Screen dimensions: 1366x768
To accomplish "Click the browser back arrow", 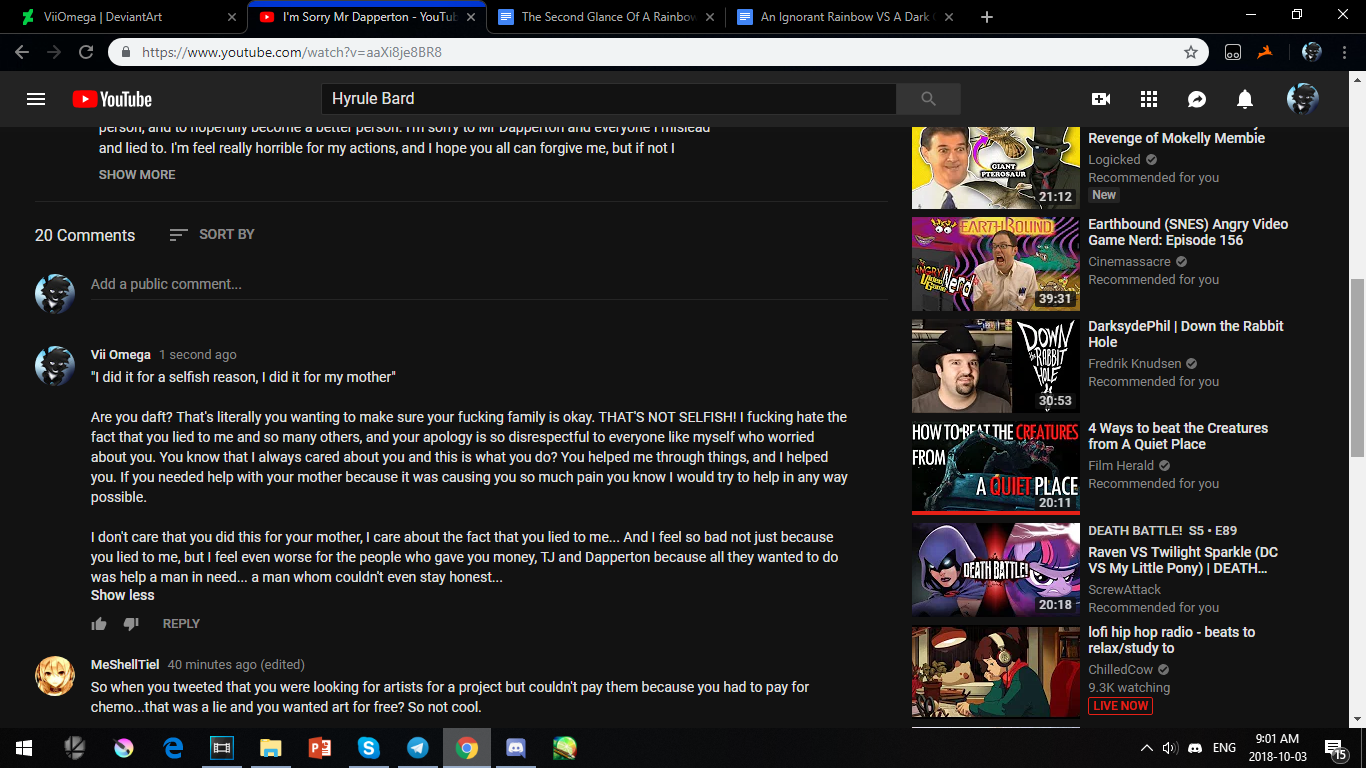I will pos(22,52).
